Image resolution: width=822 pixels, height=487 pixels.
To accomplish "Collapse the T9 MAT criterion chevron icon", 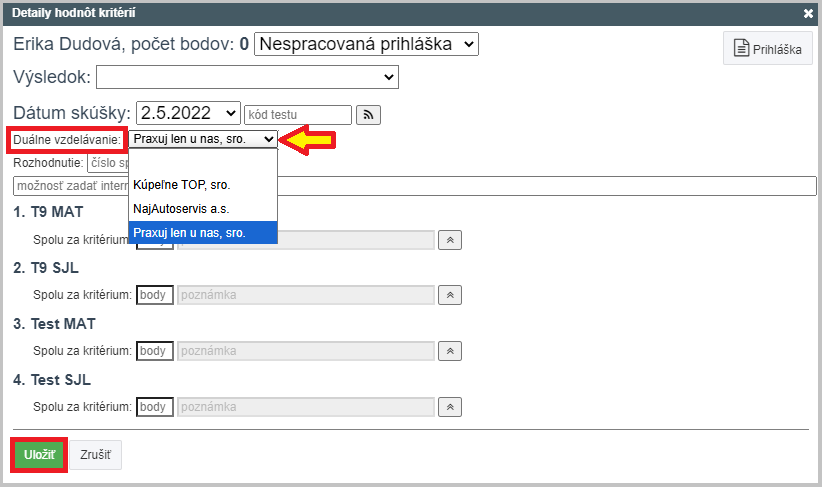I will [450, 240].
